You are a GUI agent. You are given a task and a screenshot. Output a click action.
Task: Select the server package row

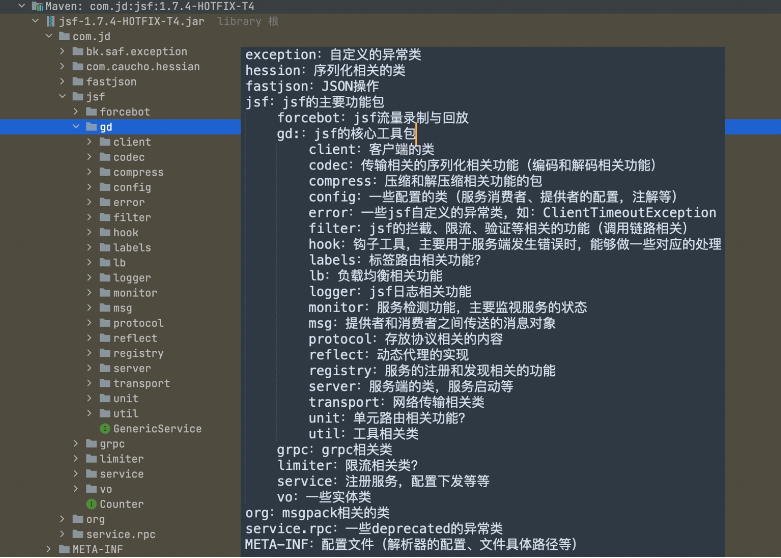click(121, 368)
